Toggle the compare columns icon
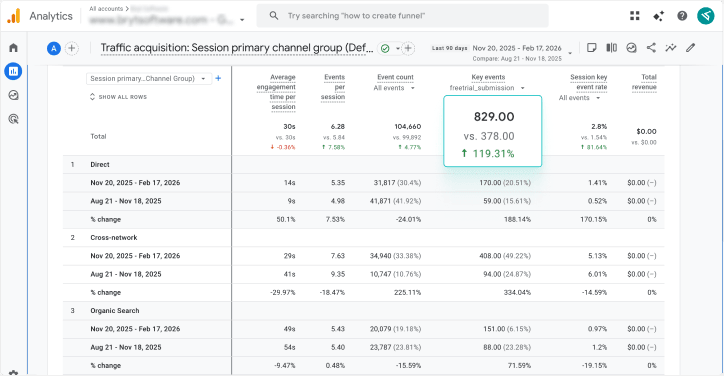Image resolution: width=724 pixels, height=376 pixels. click(611, 48)
